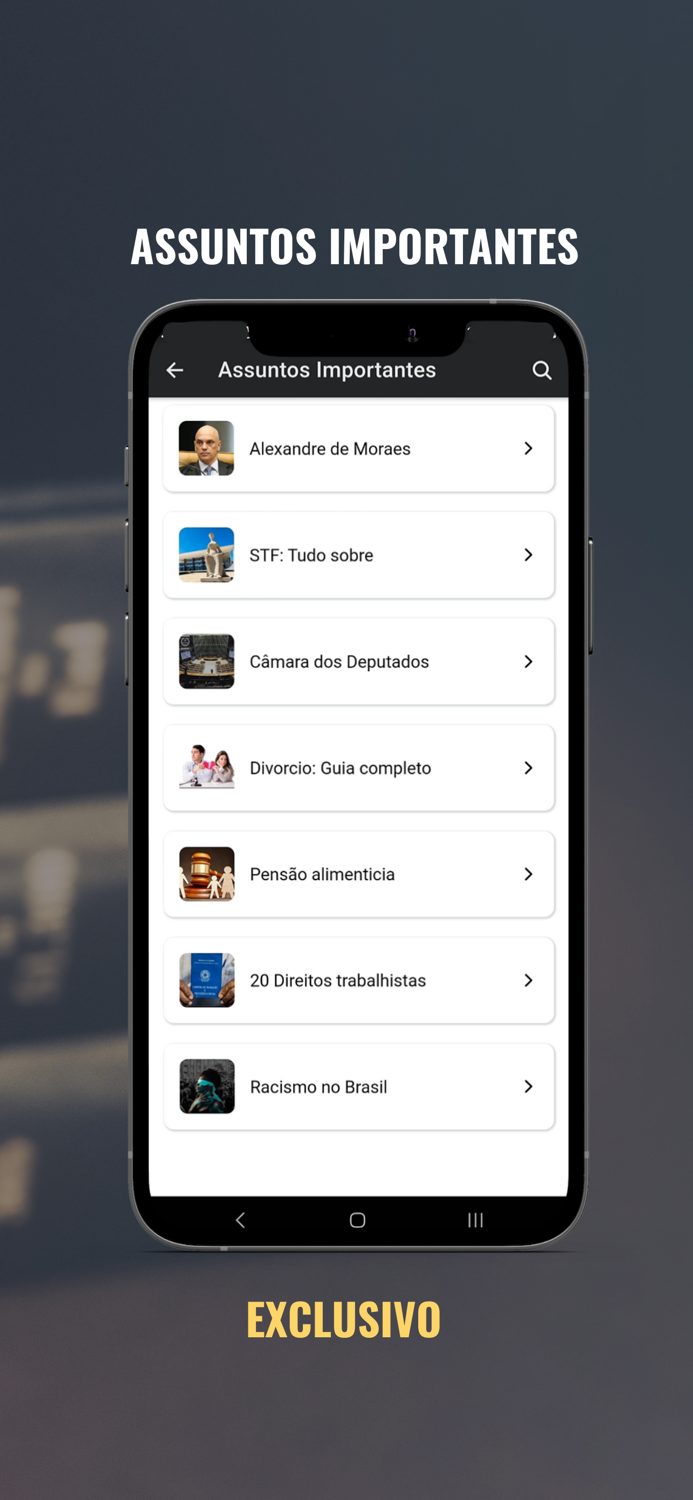
Task: Select the 20 Direitos trabalhistas text
Action: click(338, 981)
